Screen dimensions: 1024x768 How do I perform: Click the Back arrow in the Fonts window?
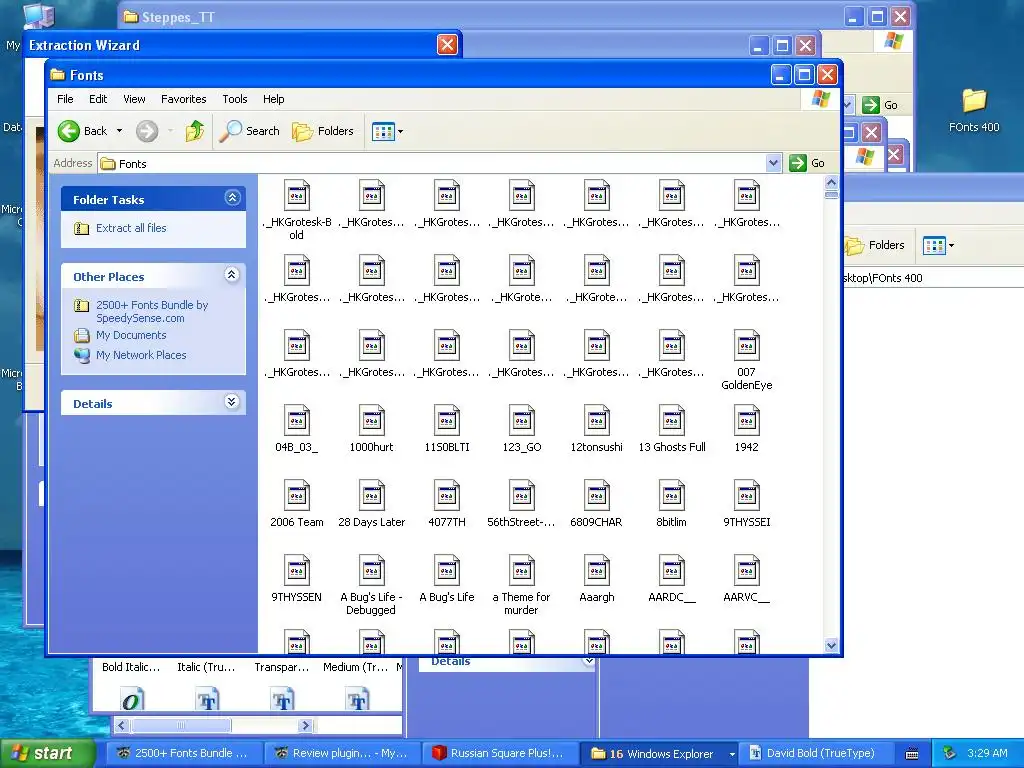pos(69,131)
